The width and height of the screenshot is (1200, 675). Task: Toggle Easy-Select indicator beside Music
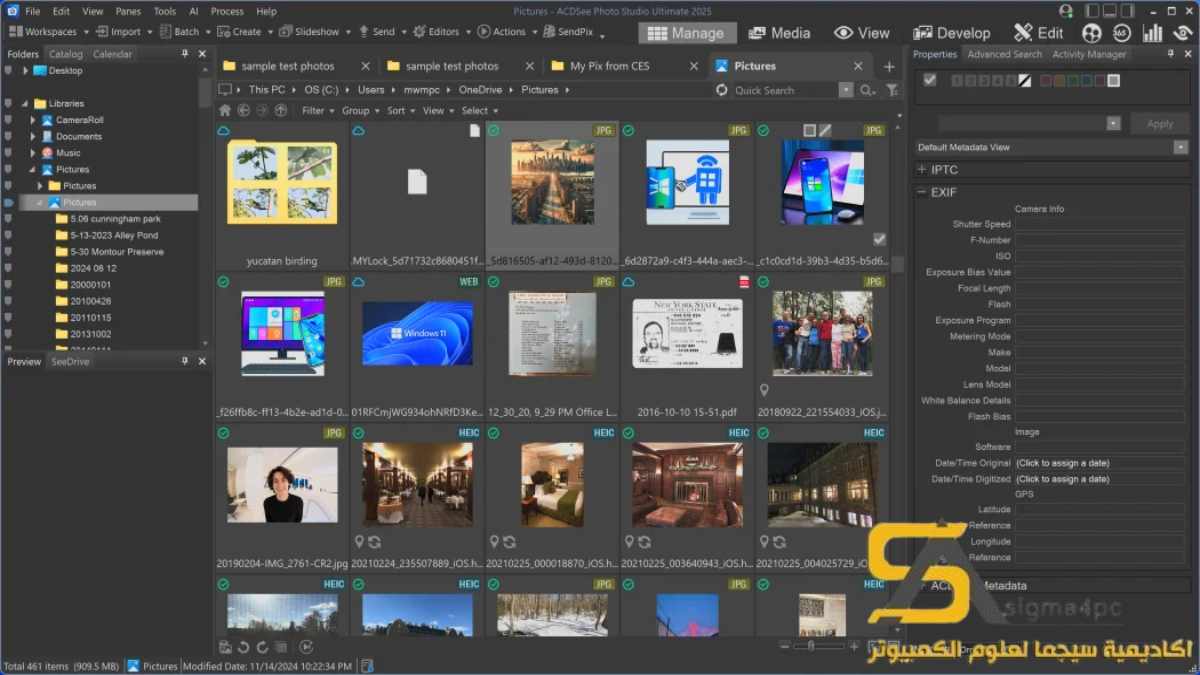(x=9, y=153)
